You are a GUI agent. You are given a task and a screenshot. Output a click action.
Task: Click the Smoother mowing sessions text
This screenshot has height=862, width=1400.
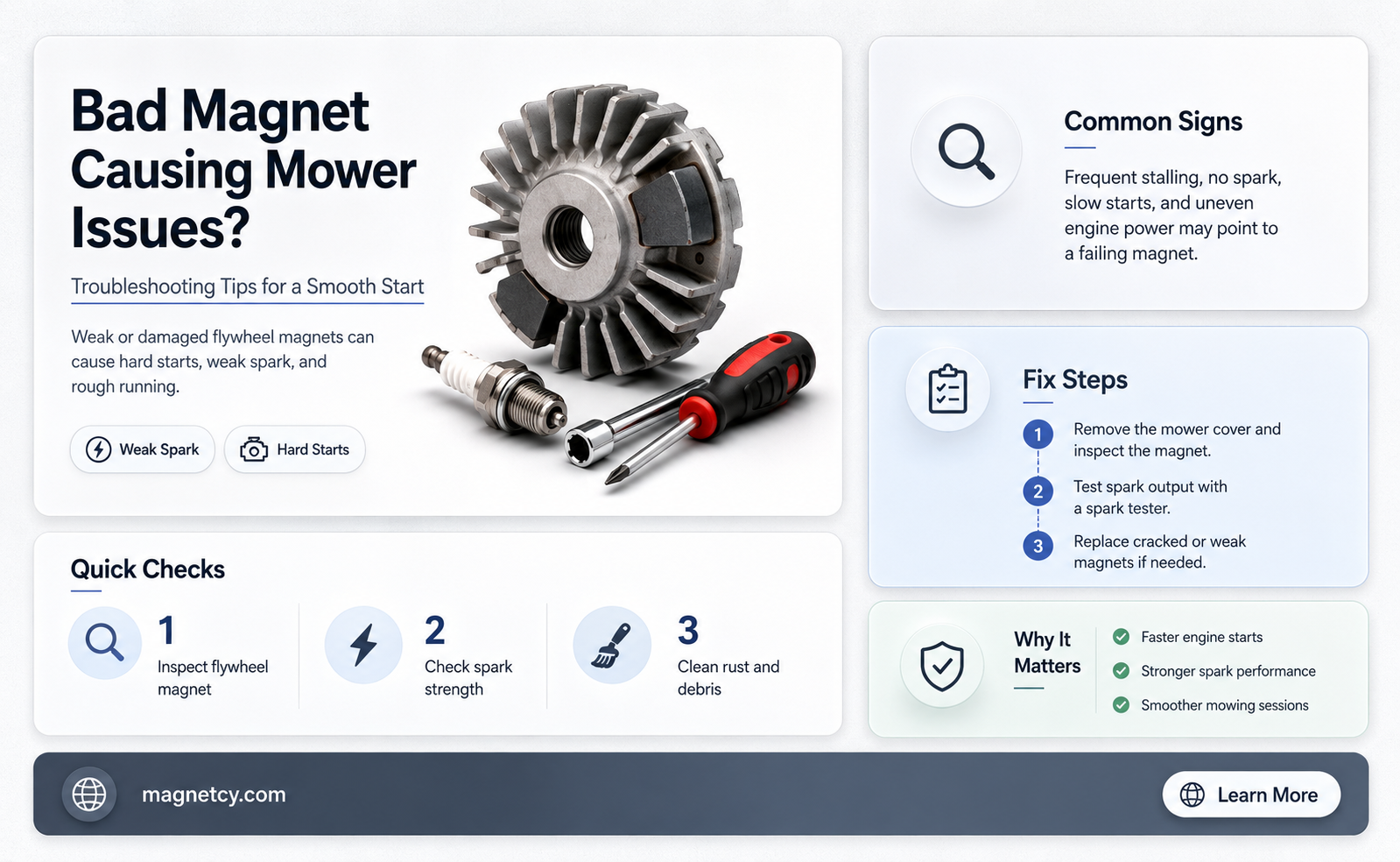pyautogui.click(x=1224, y=705)
